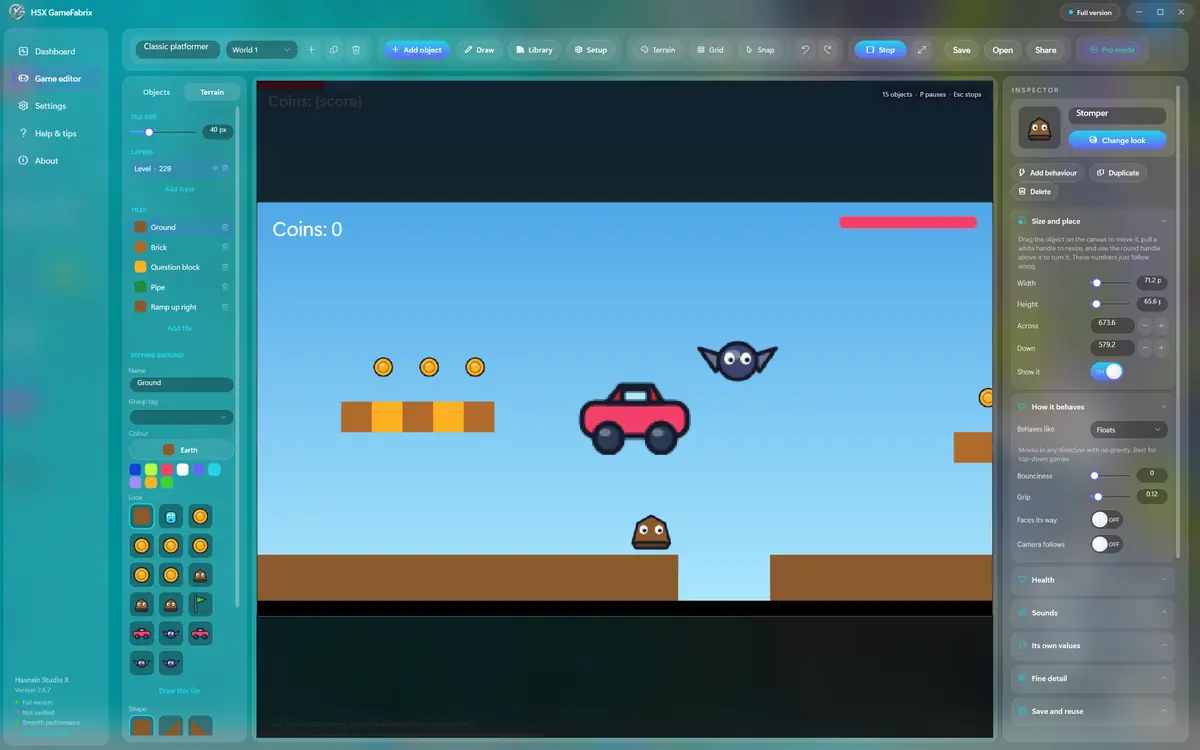Enable Camera follows toggle

(x=1107, y=544)
